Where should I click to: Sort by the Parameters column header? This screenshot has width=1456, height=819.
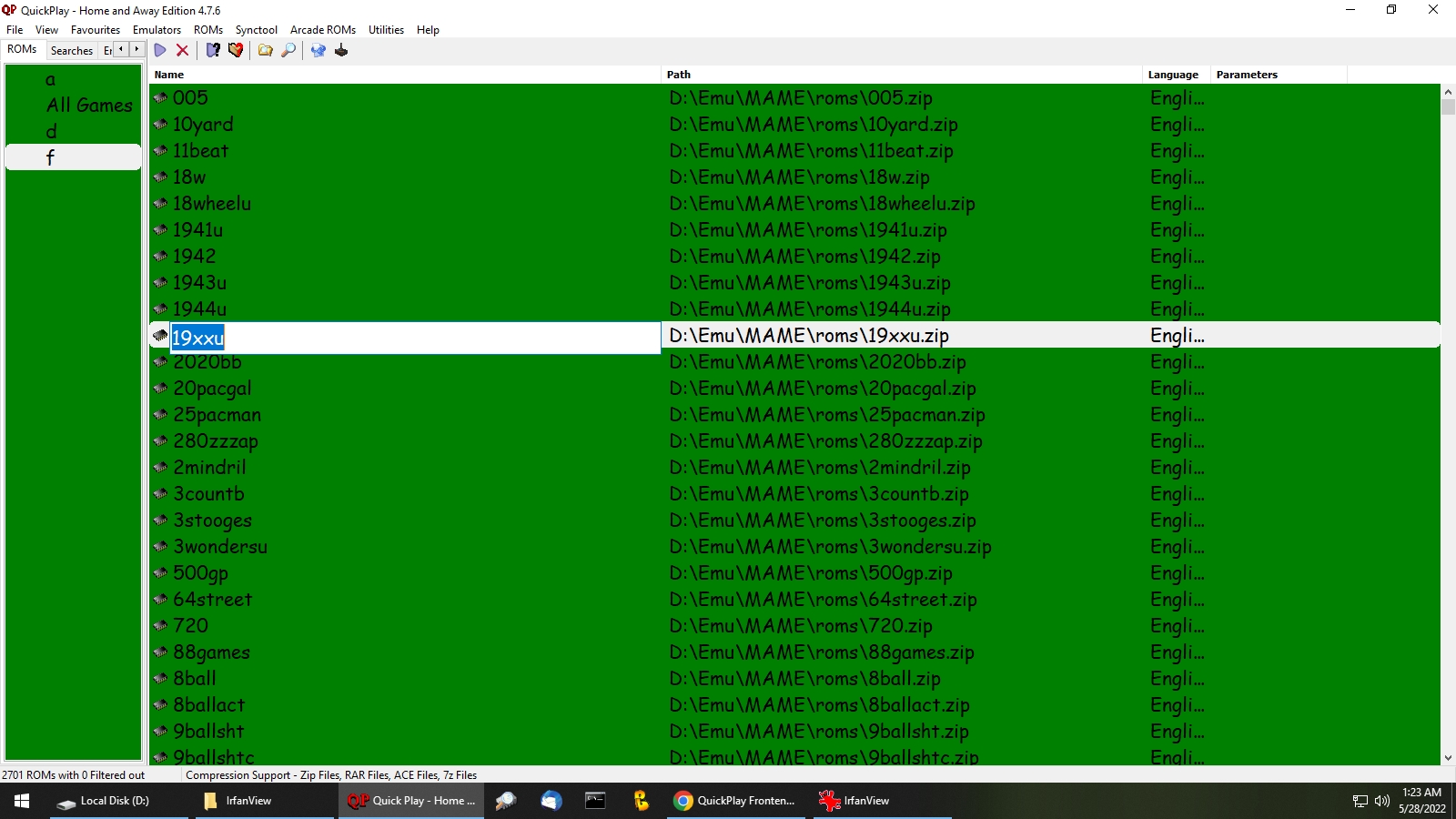pyautogui.click(x=1279, y=75)
